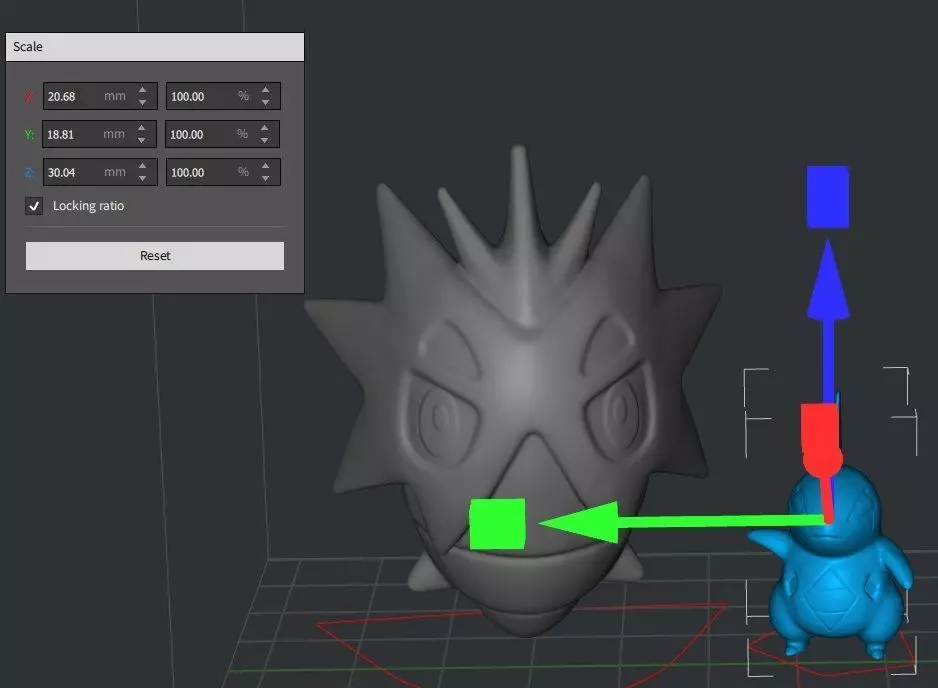Viewport: 938px width, 688px height.
Task: Click the Z scale percentage field
Action: coord(223,172)
